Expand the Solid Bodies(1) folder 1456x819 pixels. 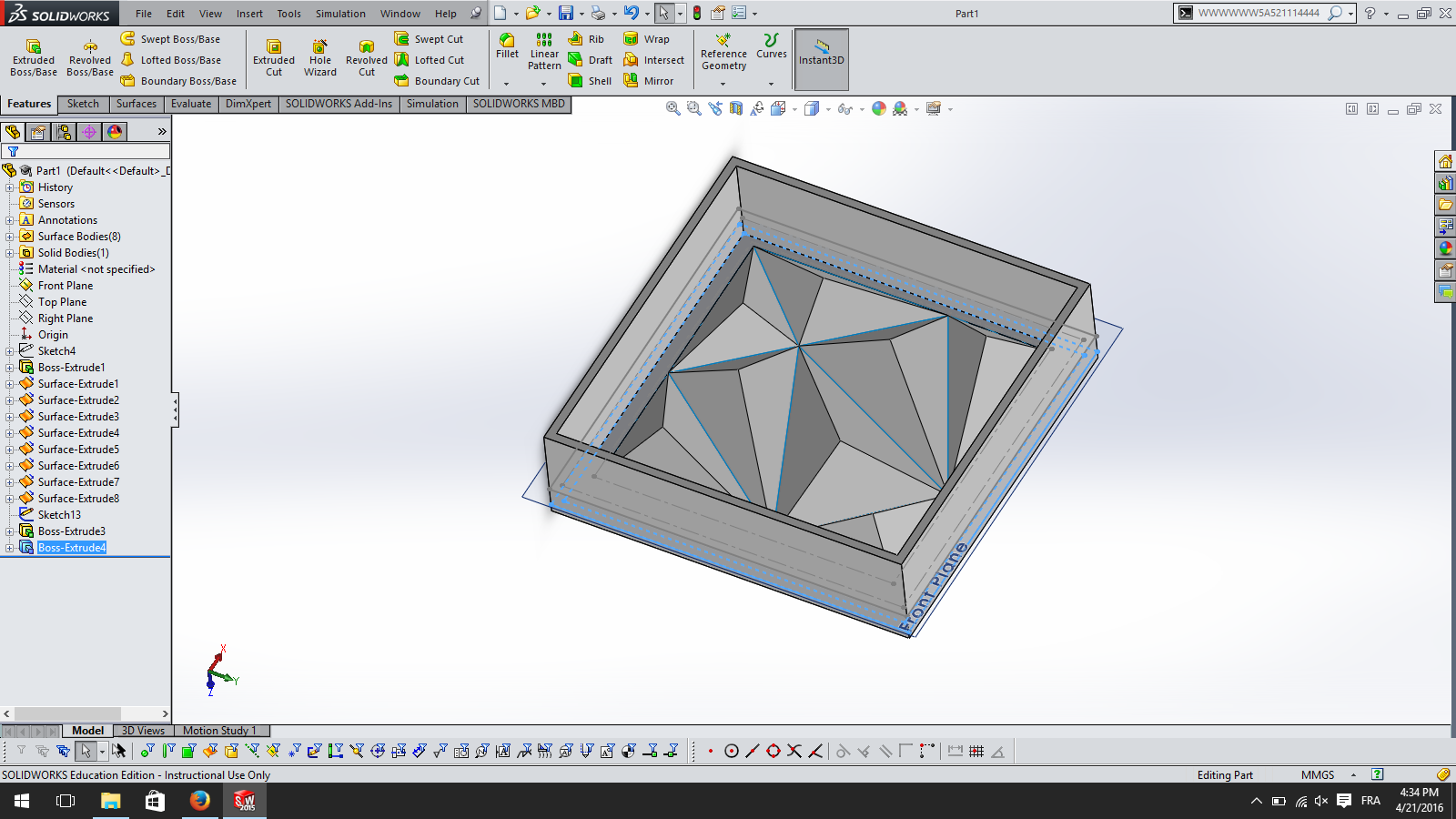(x=10, y=253)
